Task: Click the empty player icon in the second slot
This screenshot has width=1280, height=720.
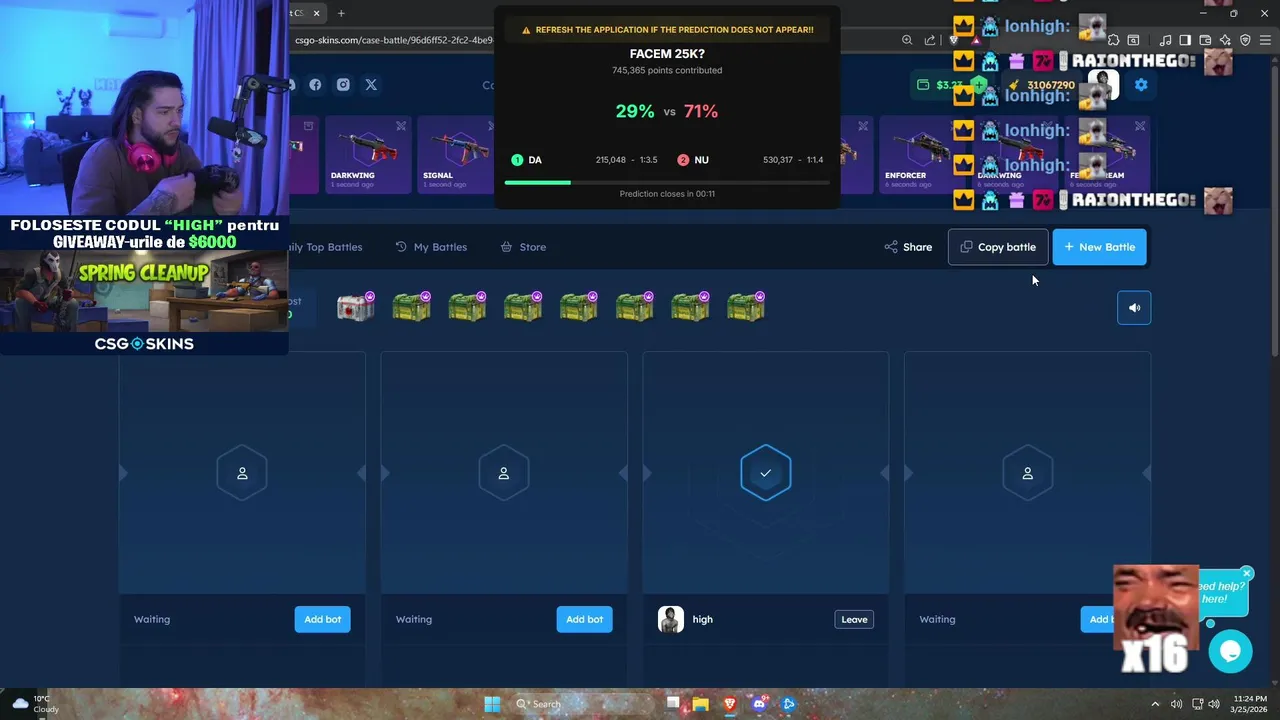Action: (504, 473)
